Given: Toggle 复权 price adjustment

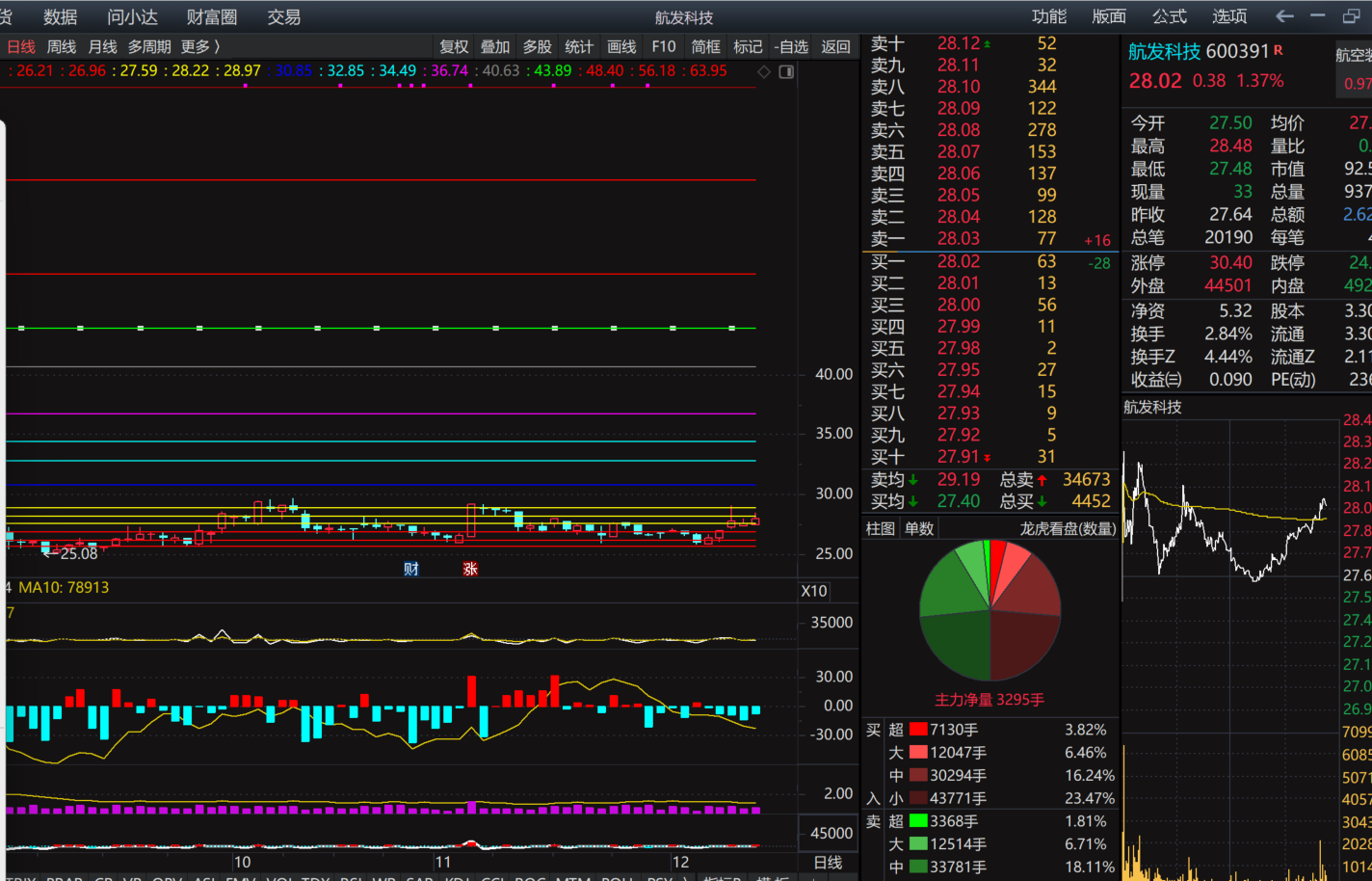Looking at the screenshot, I should pyautogui.click(x=454, y=46).
